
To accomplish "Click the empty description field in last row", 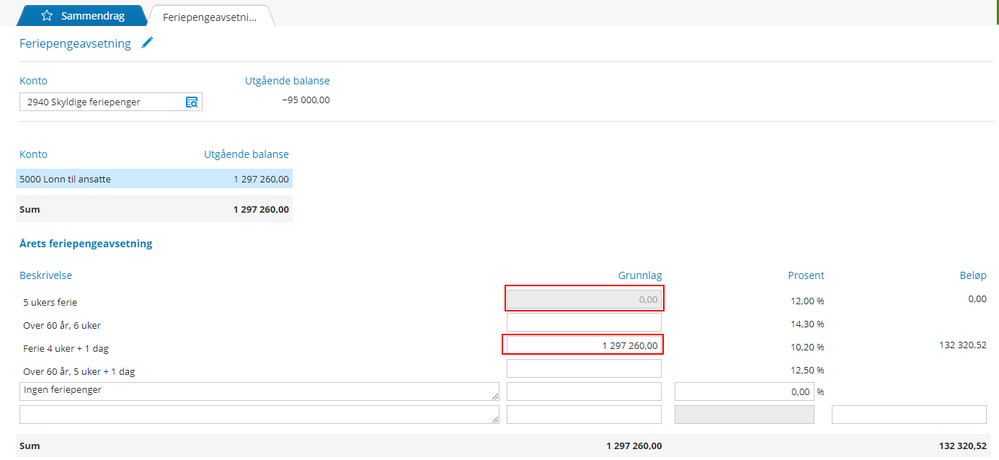I will (259, 414).
